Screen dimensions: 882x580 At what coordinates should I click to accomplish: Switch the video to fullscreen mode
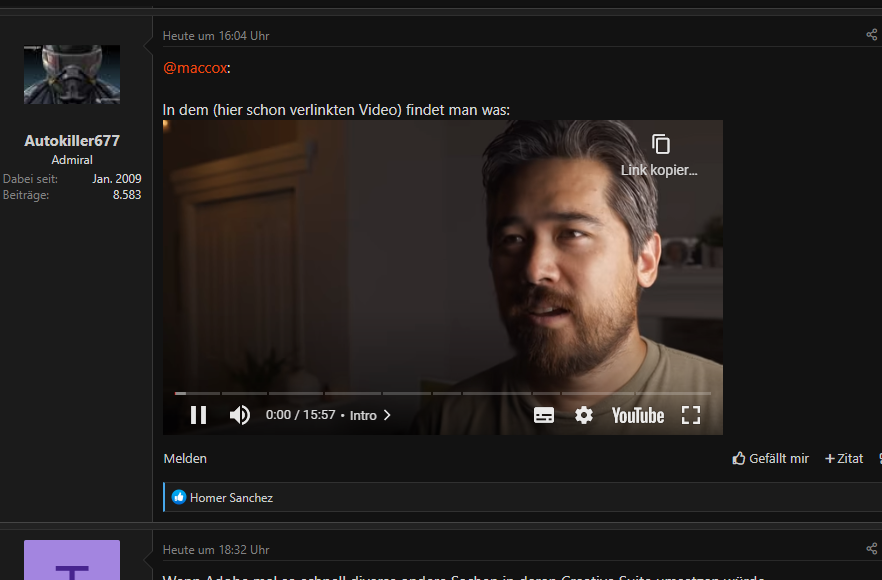[x=691, y=414]
